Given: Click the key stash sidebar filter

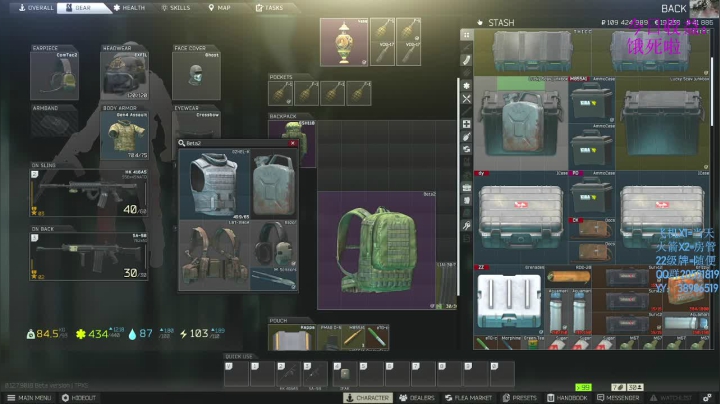Looking at the screenshot, I should 467,225.
